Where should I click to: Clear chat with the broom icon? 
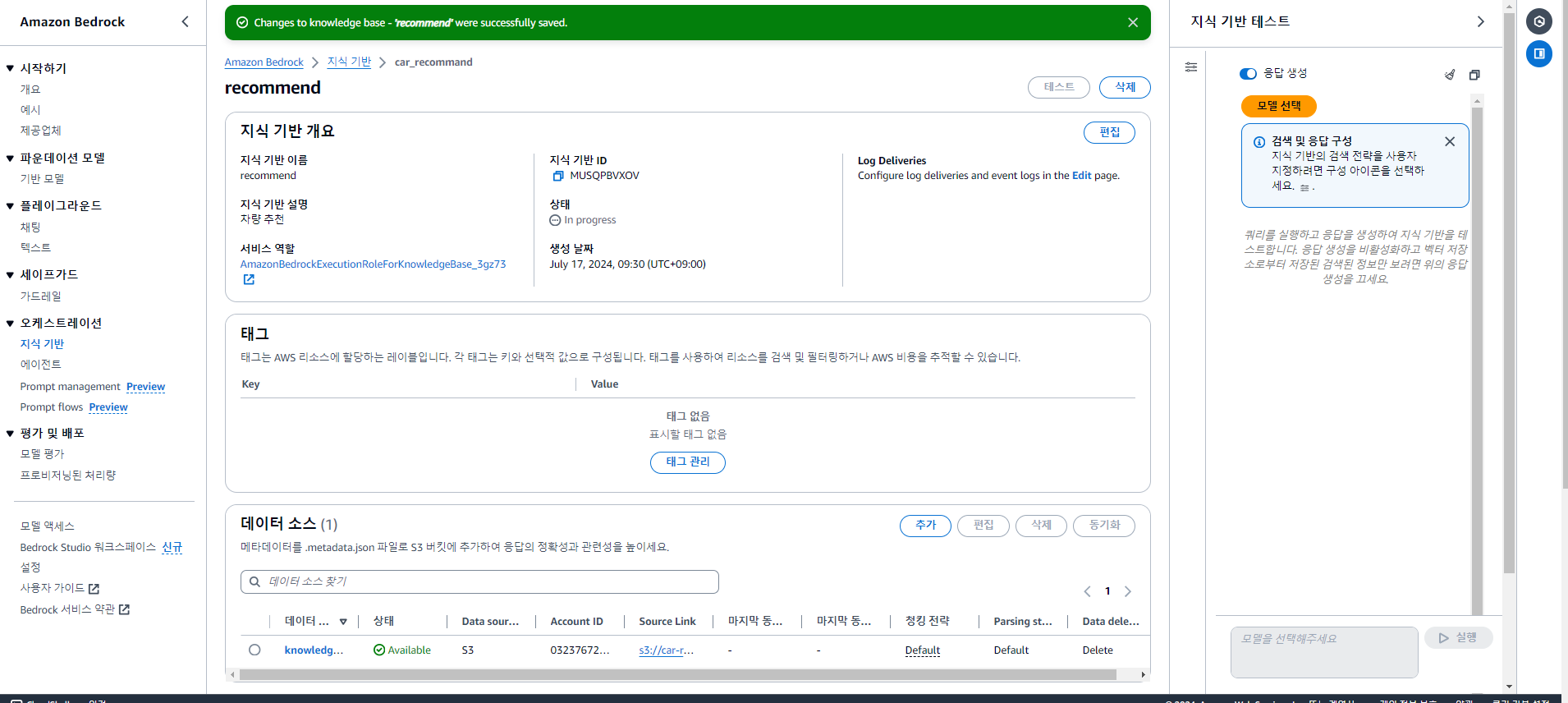[1450, 75]
